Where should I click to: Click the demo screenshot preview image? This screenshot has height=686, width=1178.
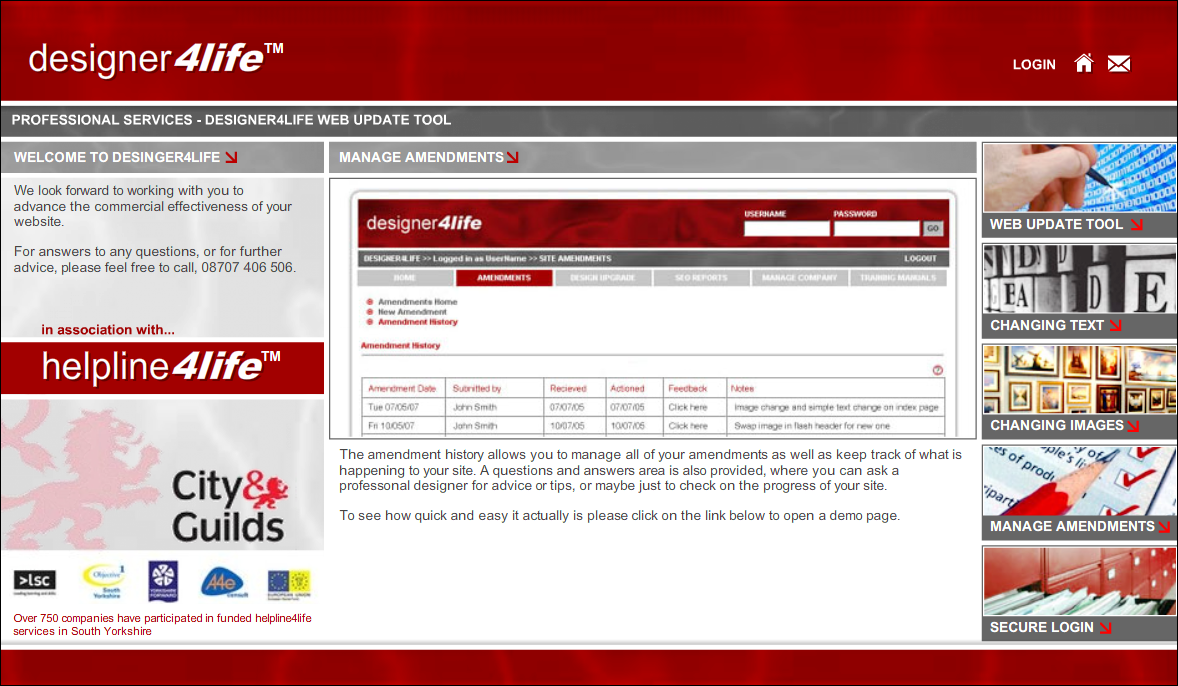click(652, 308)
